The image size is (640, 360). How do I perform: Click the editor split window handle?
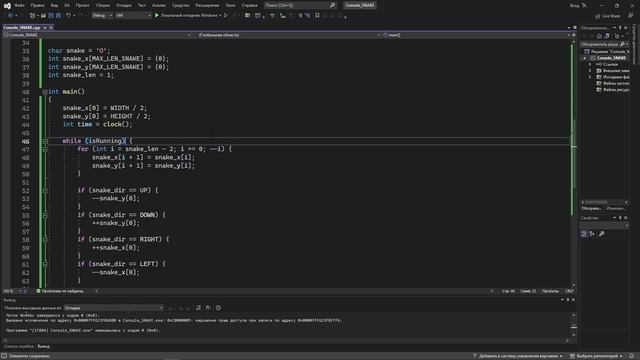(574, 36)
